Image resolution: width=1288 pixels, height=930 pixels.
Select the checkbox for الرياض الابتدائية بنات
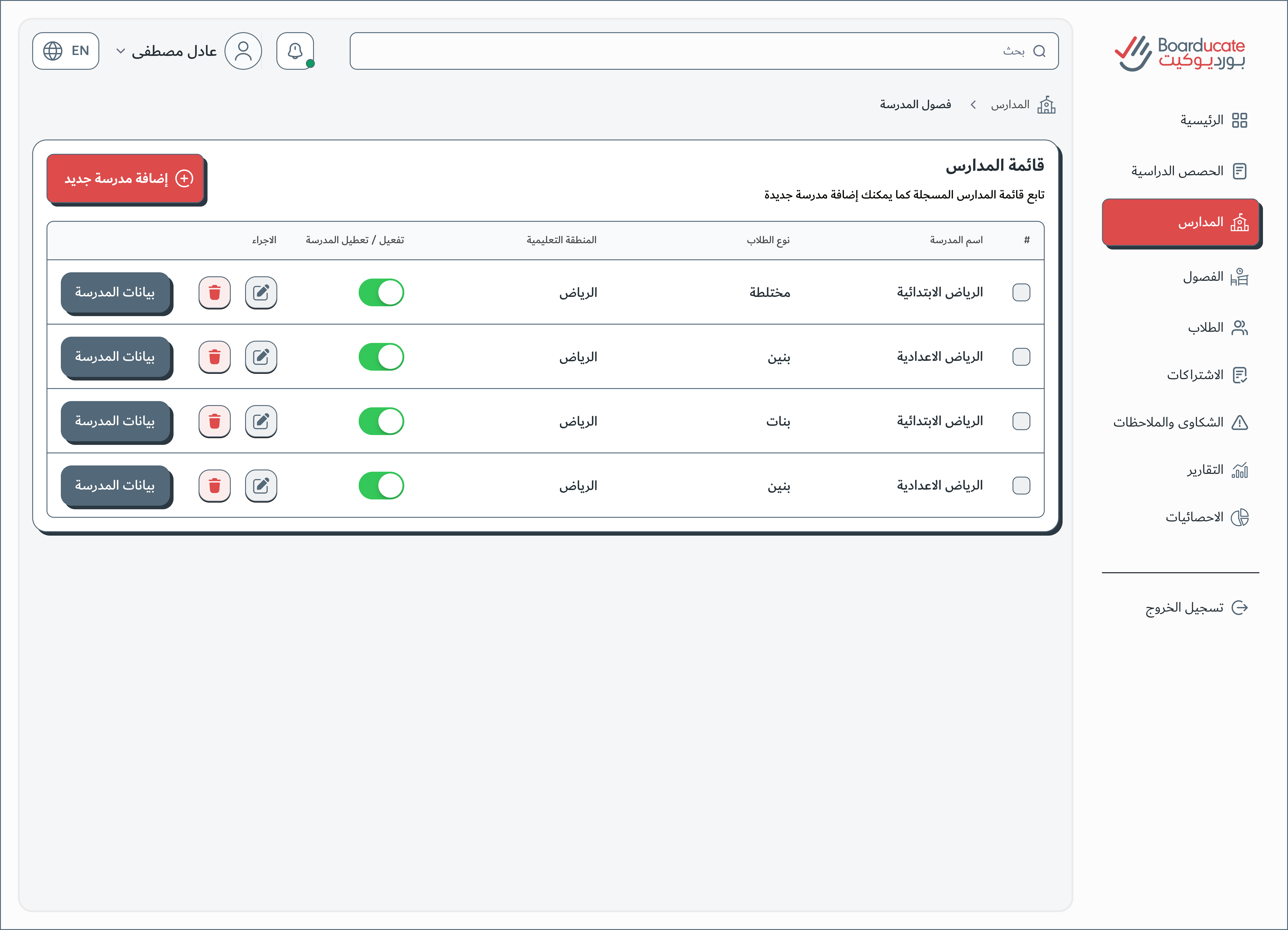pos(1021,421)
